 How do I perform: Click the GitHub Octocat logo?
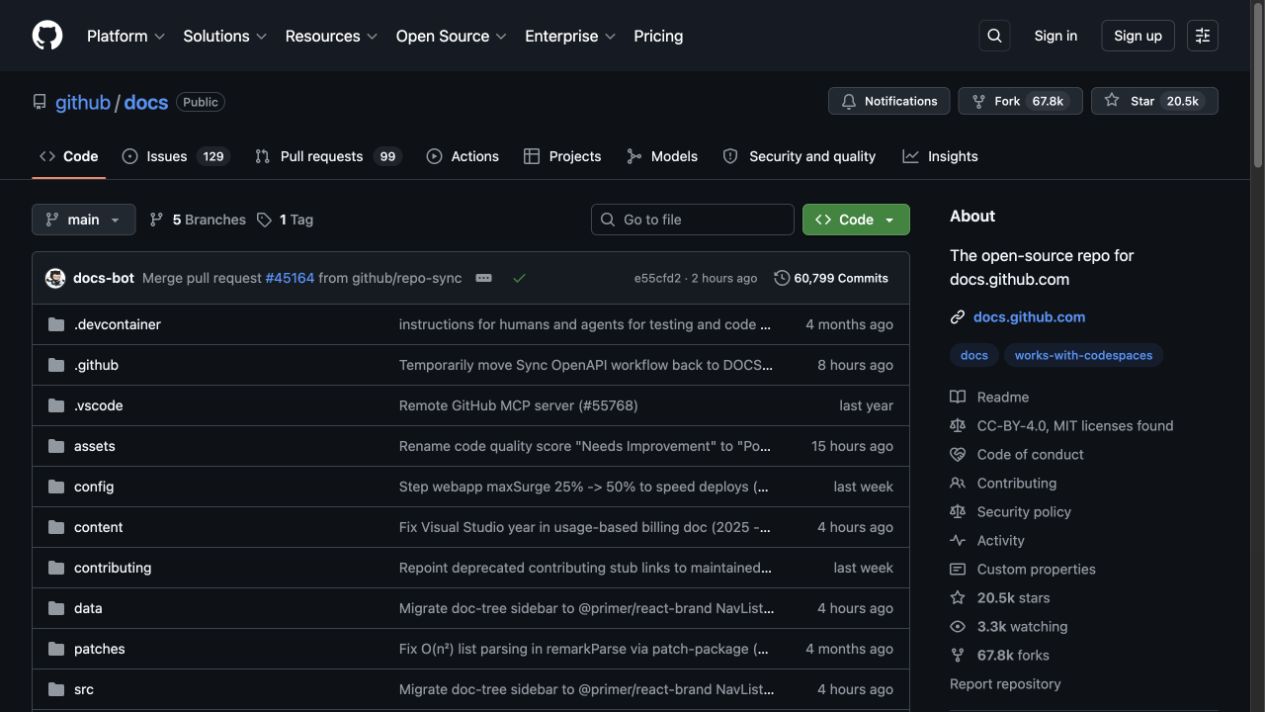[x=47, y=36]
